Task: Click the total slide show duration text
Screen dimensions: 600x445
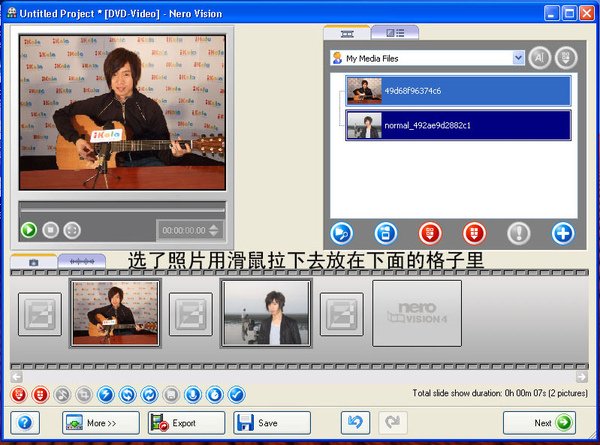Action: tap(500, 393)
